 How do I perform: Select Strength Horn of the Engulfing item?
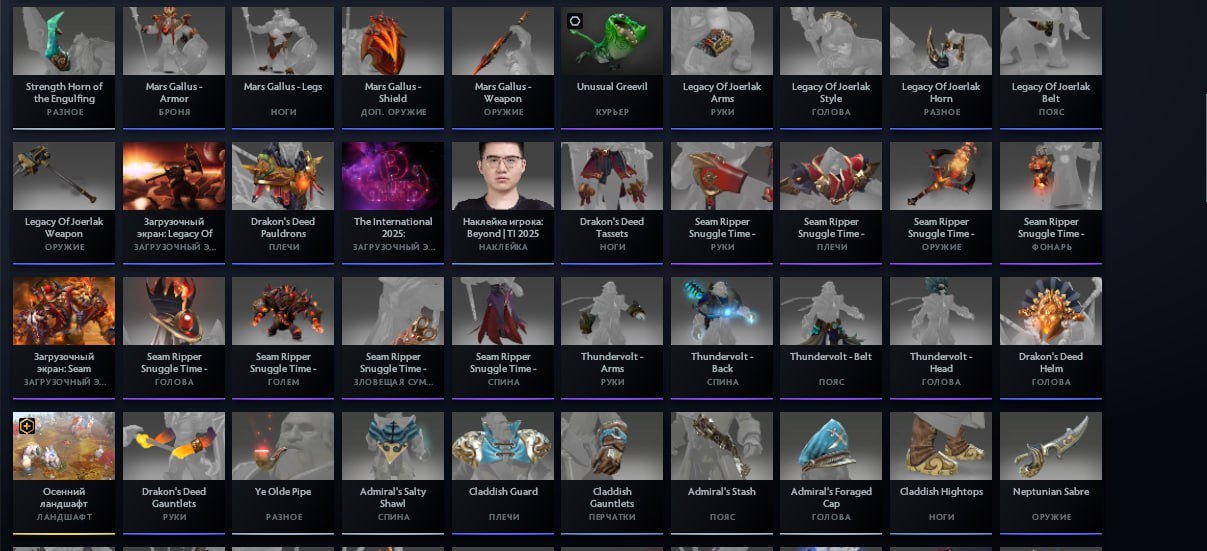pos(64,67)
